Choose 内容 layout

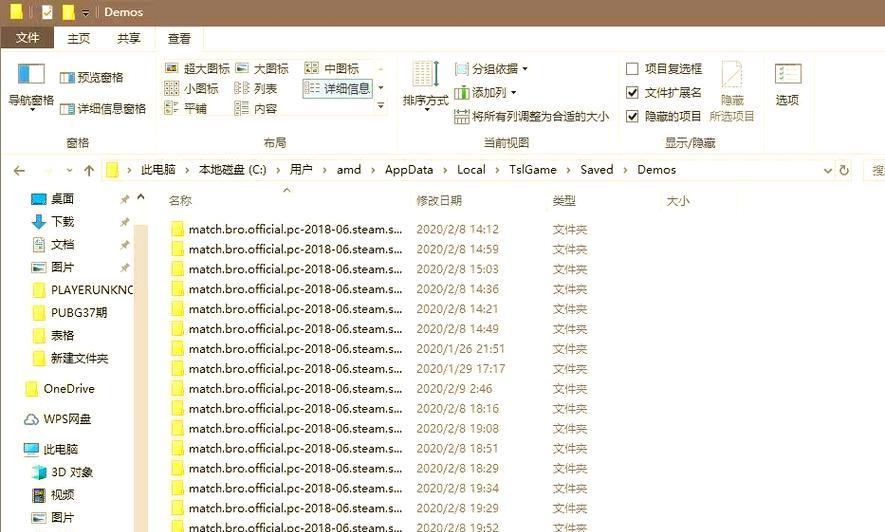(x=256, y=108)
